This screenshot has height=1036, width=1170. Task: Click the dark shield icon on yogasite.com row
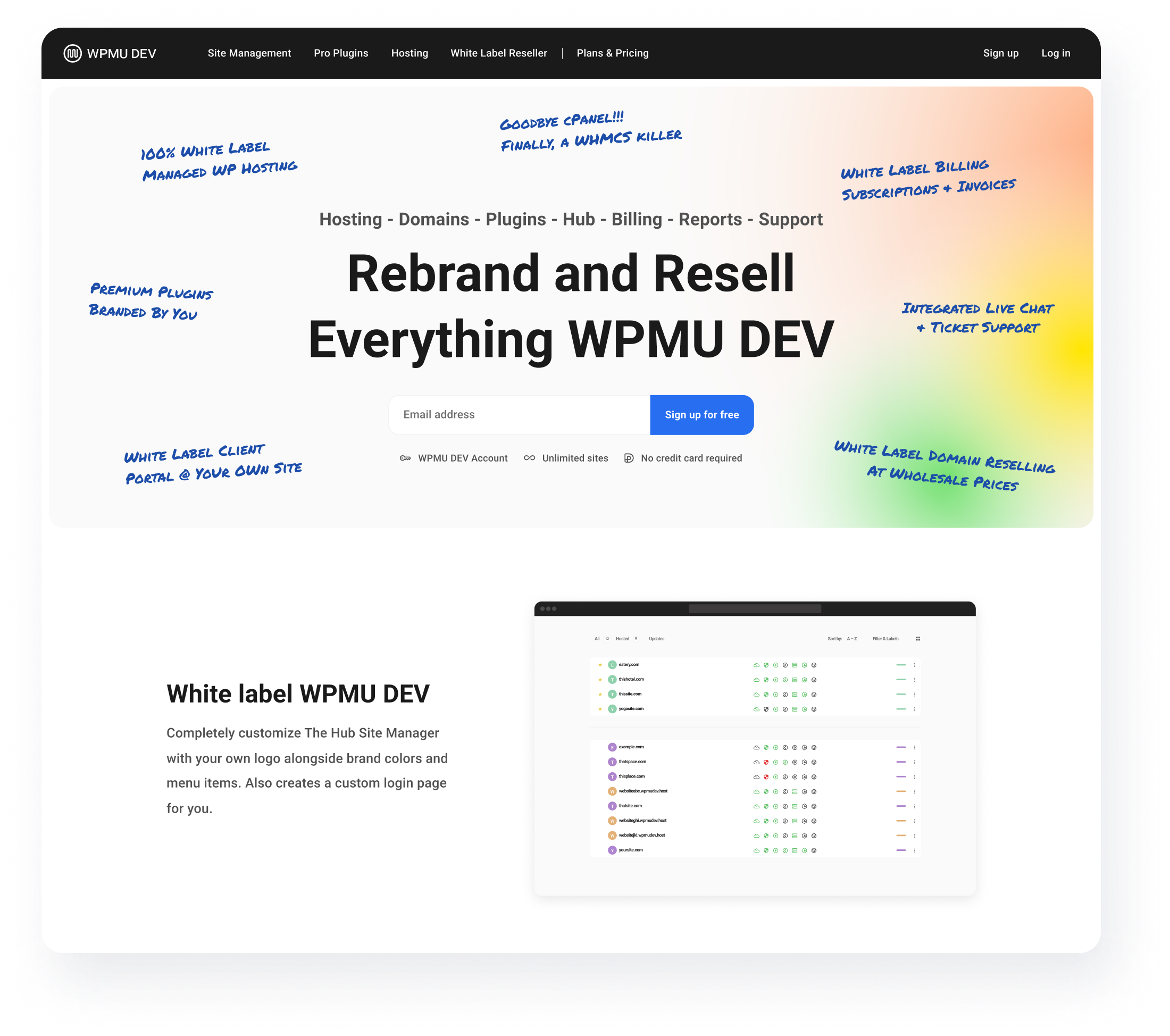pyautogui.click(x=766, y=709)
